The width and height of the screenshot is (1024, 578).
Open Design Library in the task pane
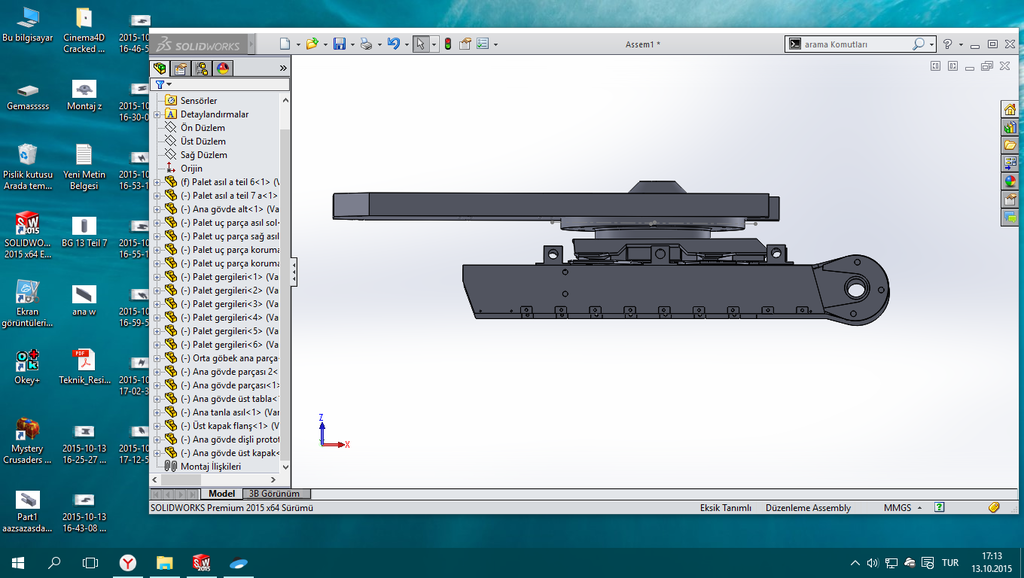point(1010,128)
